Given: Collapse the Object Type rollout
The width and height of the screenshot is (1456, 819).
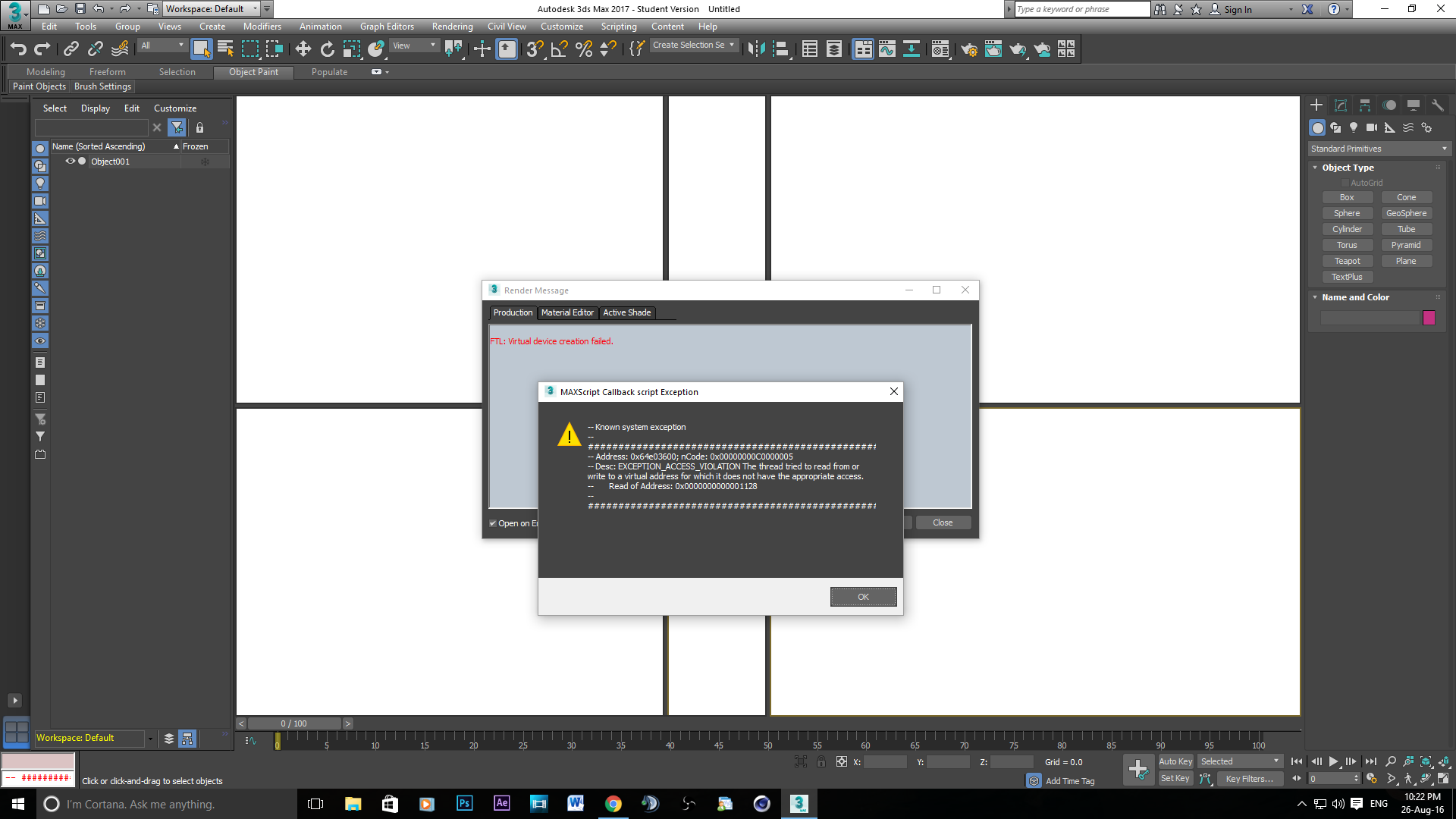Looking at the screenshot, I should (x=1315, y=168).
